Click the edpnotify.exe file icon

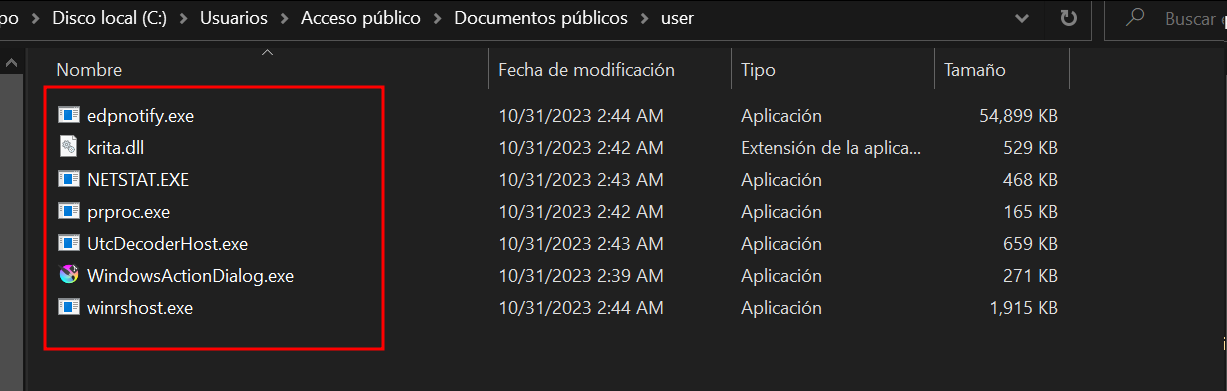coord(68,116)
